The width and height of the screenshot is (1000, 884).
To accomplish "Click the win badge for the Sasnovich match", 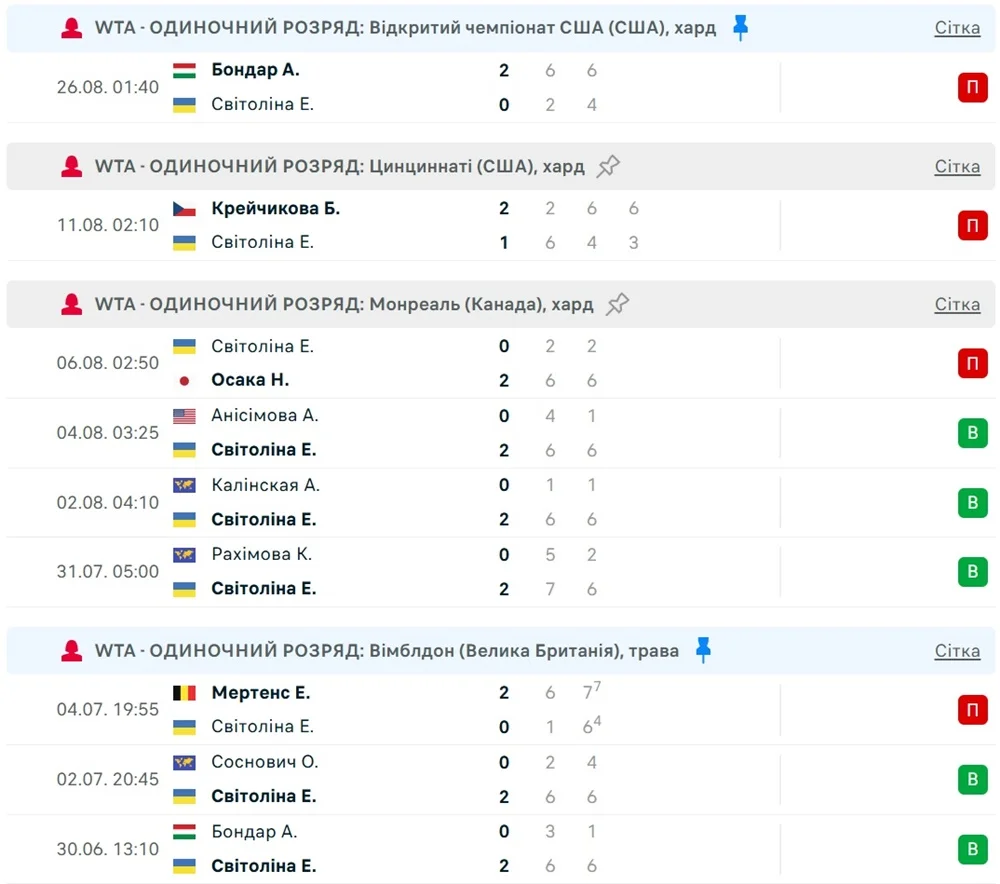I will pyautogui.click(x=972, y=779).
